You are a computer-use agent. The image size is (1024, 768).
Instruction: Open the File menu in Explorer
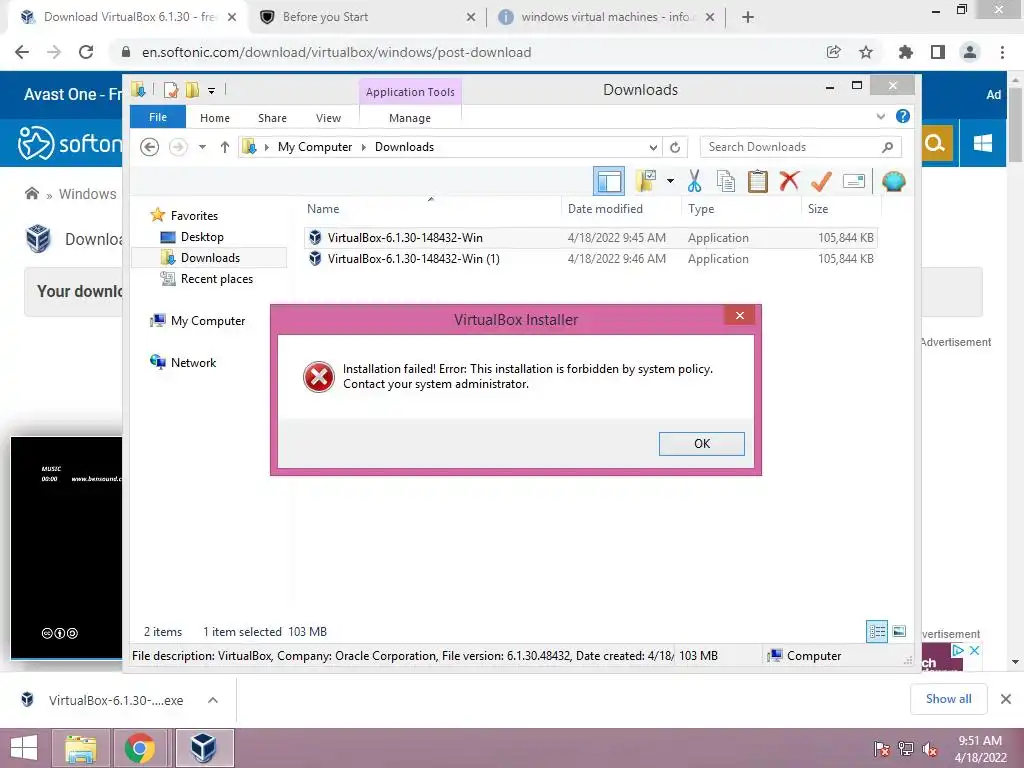click(158, 117)
